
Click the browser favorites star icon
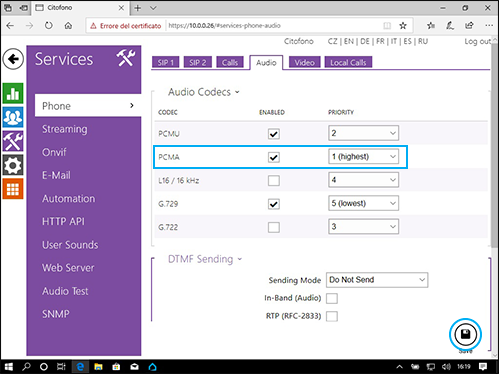(x=403, y=26)
